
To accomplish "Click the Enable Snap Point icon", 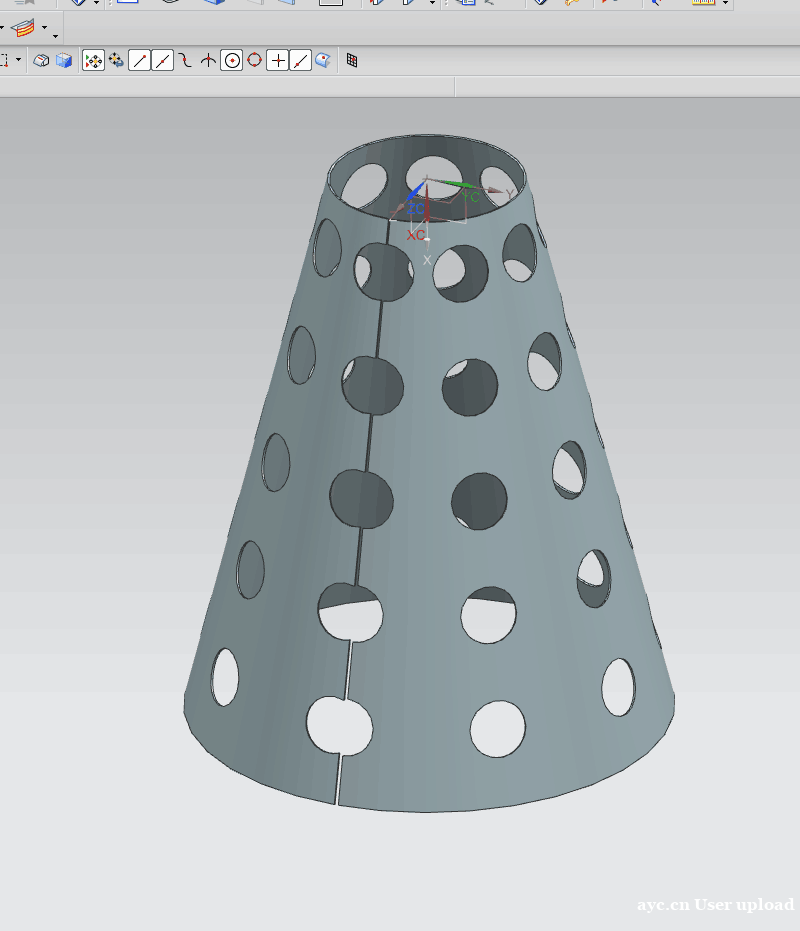I will (x=93, y=61).
